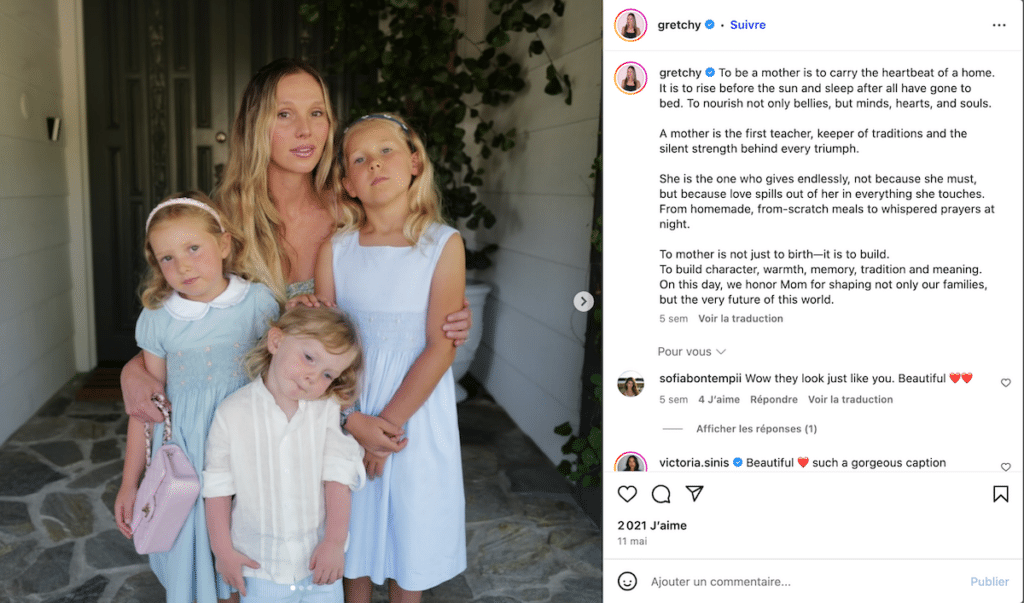Viewport: 1024px width, 603px height.
Task: Follow gretchy using the Suivre link
Action: pos(748,25)
